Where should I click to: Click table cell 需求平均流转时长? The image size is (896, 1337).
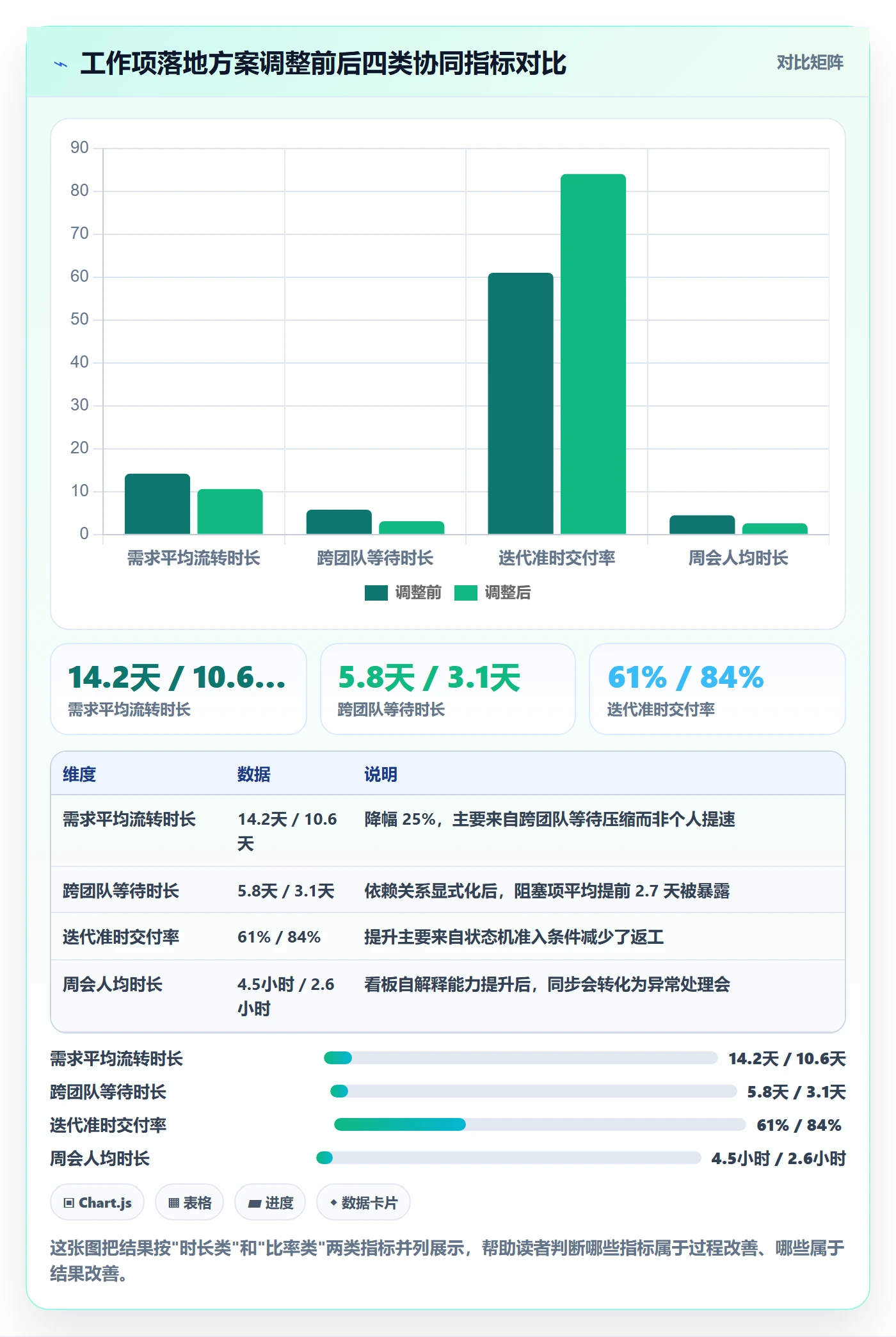[x=129, y=819]
